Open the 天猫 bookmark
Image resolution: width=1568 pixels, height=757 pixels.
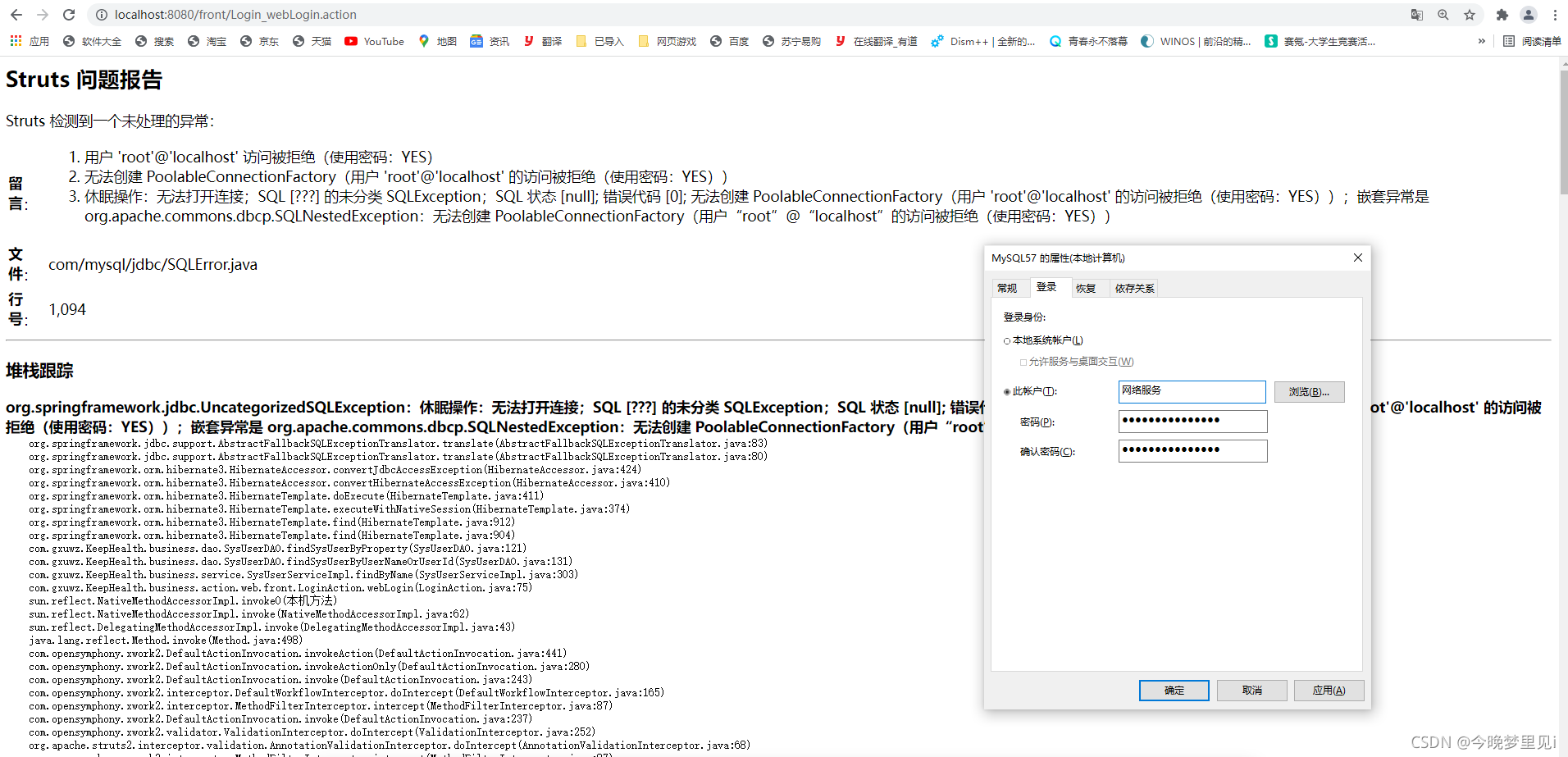coord(312,41)
